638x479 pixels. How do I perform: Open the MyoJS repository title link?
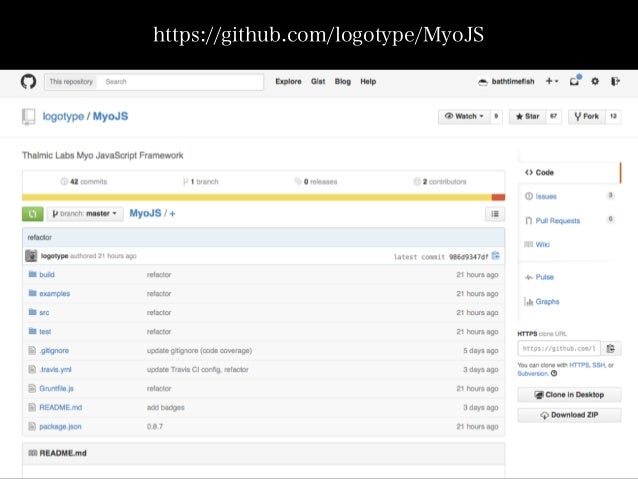(x=110, y=116)
